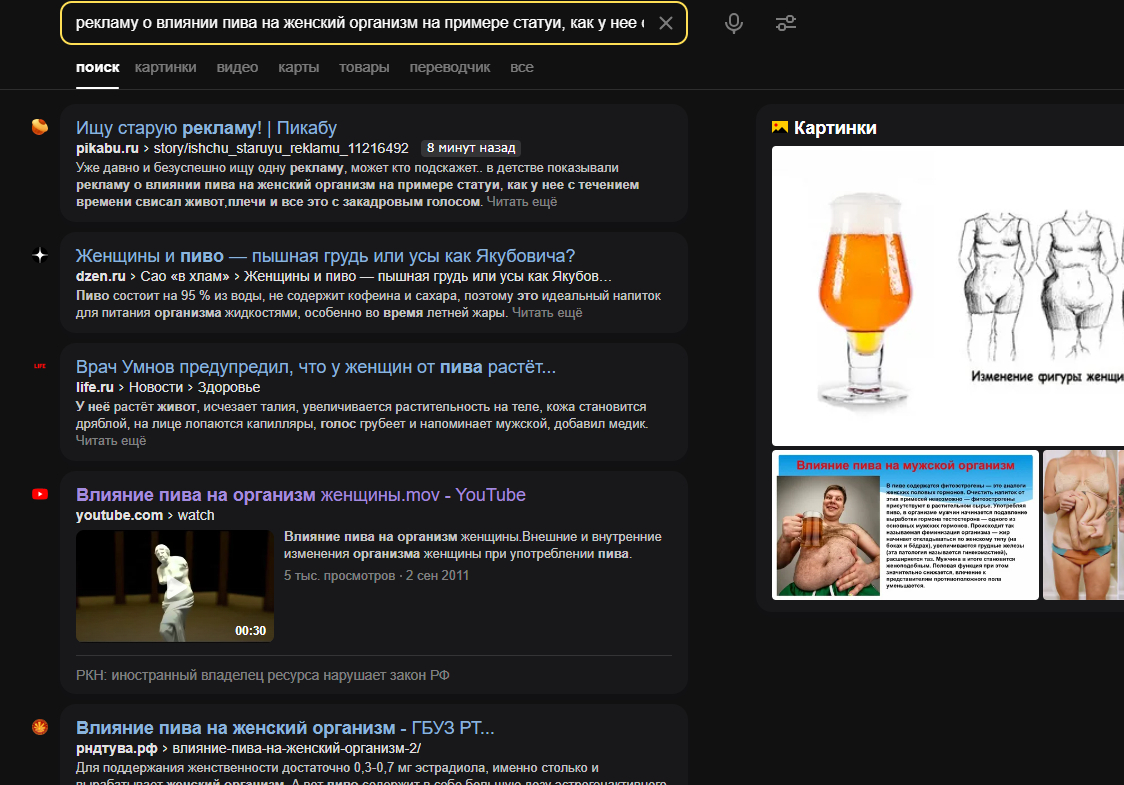
Task: Switch to the видео tab
Action: point(237,67)
